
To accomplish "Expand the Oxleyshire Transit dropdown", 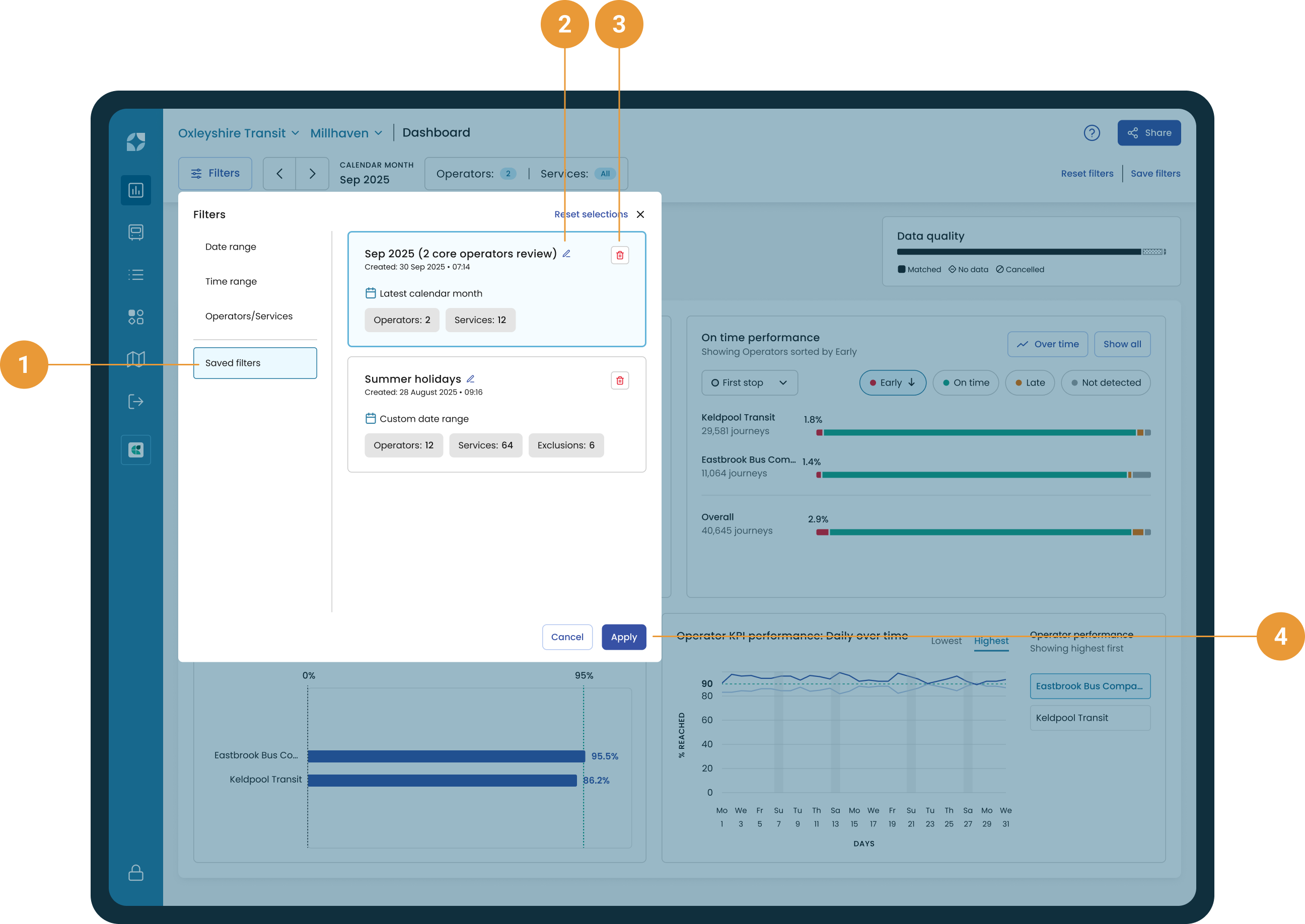I will [x=239, y=133].
